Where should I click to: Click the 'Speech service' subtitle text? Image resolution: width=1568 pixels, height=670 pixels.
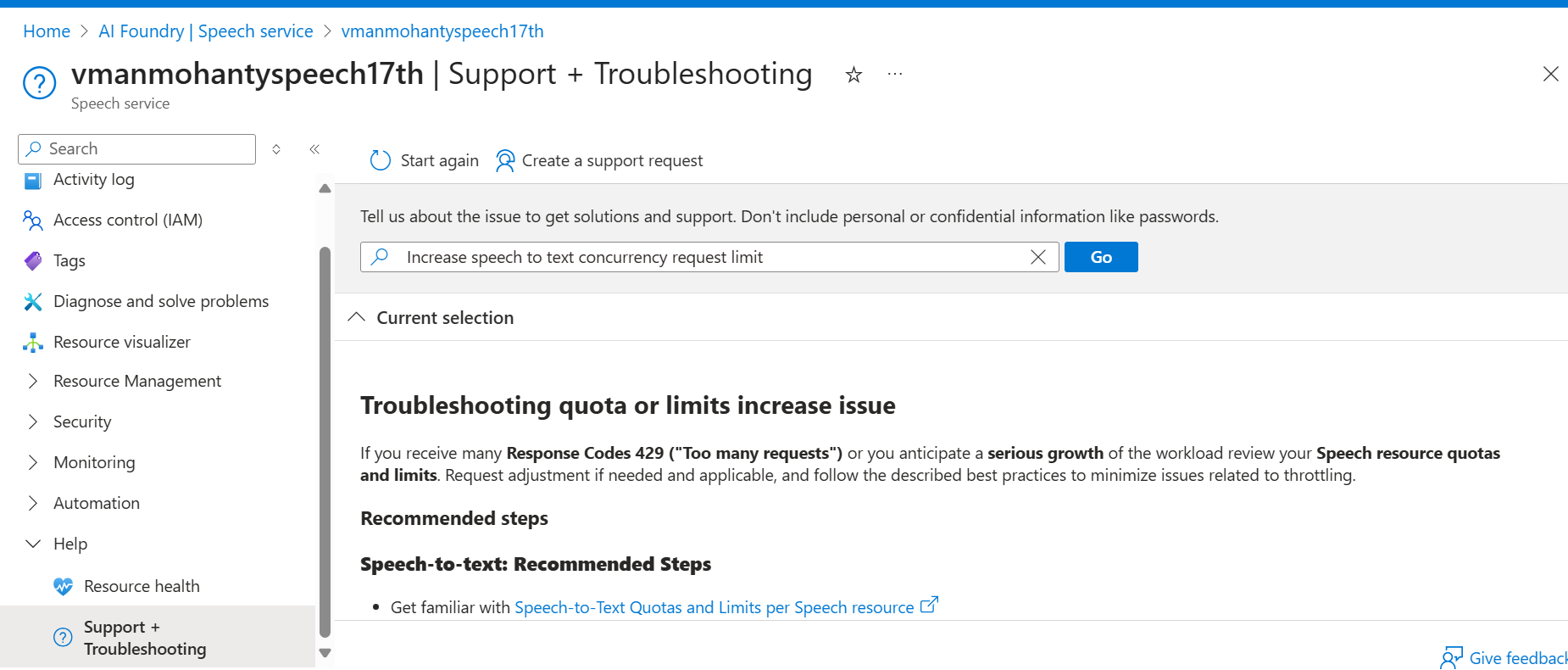tap(120, 103)
